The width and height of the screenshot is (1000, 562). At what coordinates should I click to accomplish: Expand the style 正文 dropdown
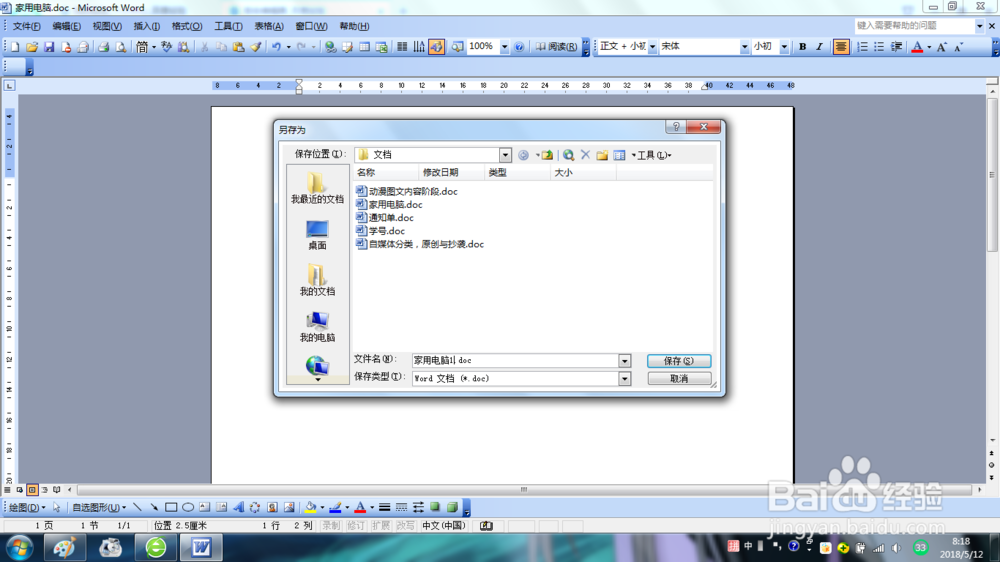[652, 47]
